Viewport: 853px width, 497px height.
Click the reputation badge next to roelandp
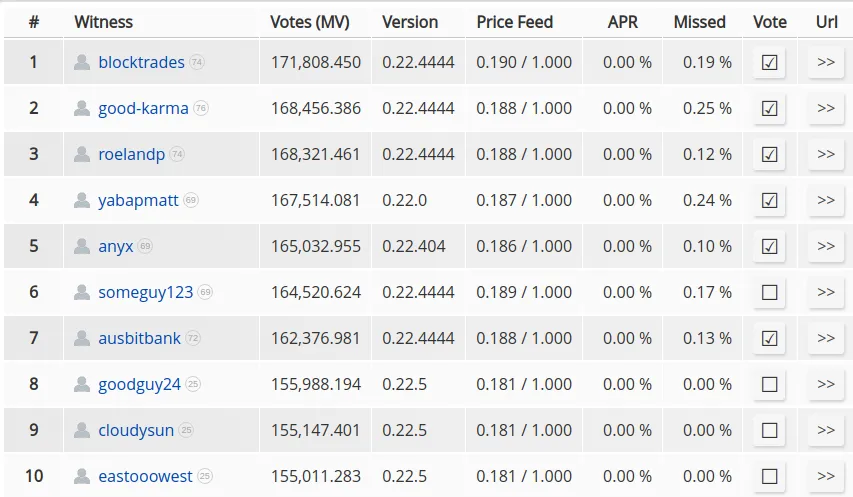177,154
